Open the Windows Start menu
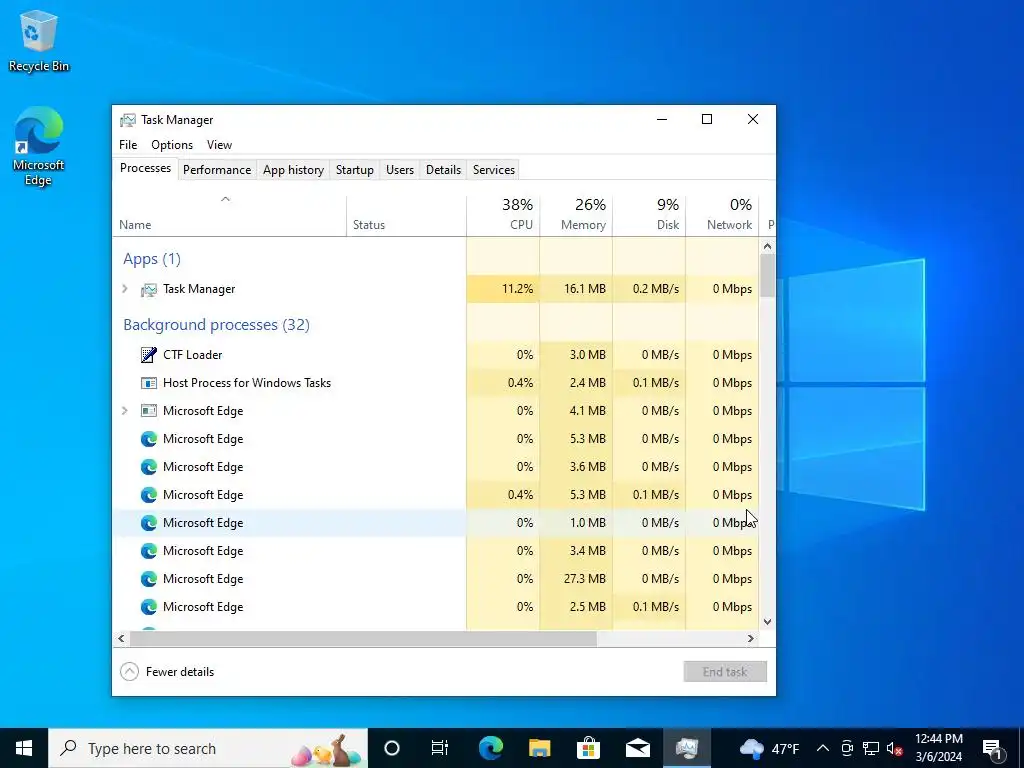The image size is (1024, 768). coord(24,748)
